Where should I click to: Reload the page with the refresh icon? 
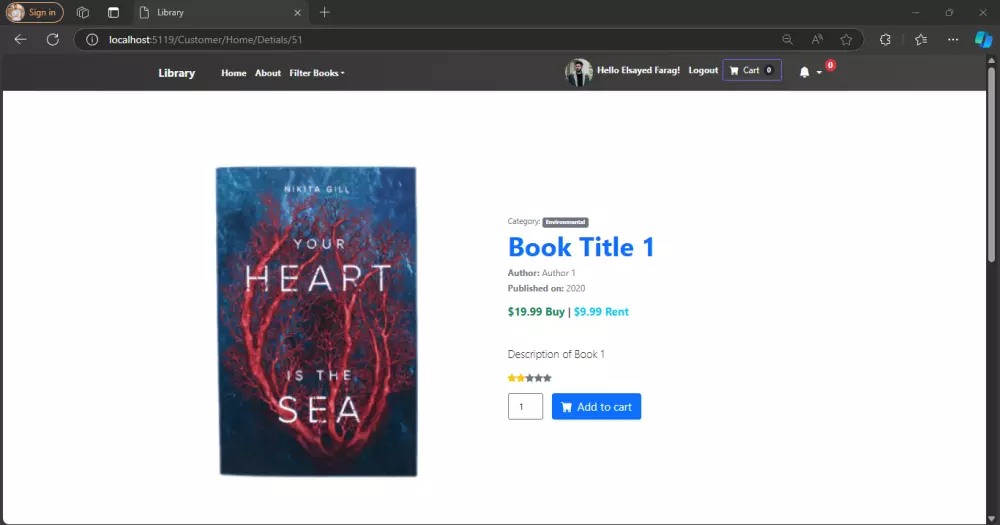coord(53,40)
